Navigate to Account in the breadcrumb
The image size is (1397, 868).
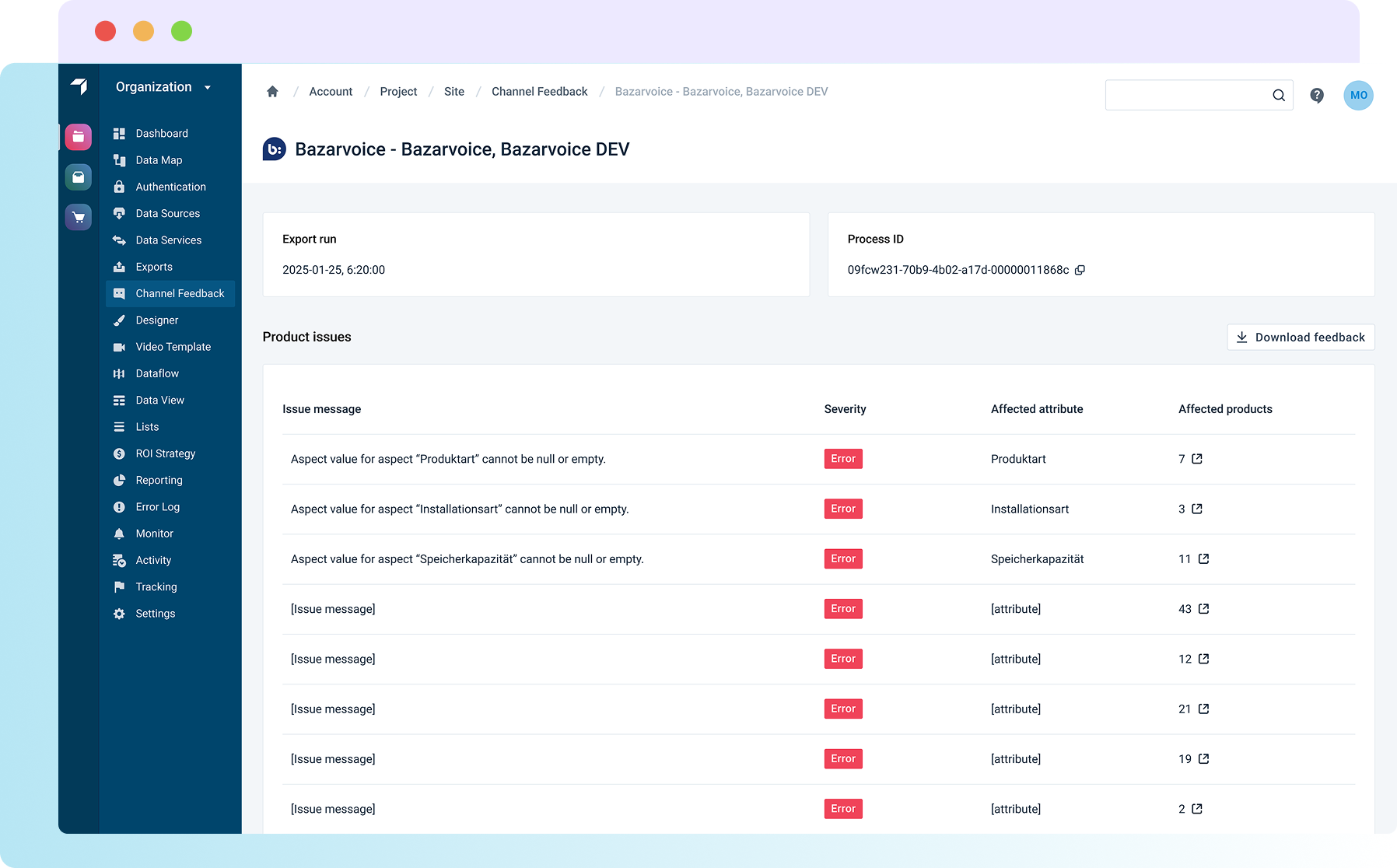331,92
